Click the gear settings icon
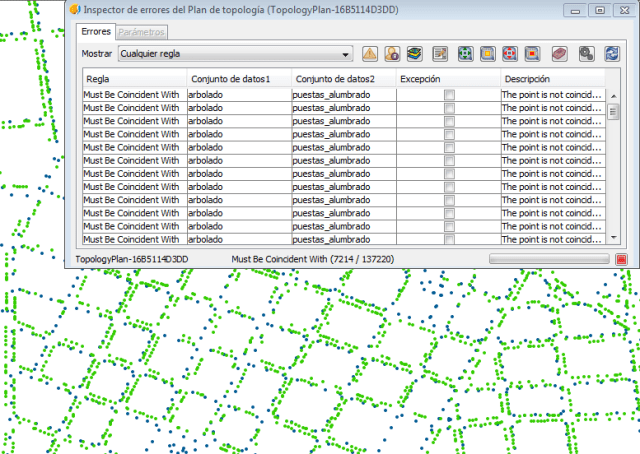Viewport: 640px width, 454px height. [x=587, y=53]
